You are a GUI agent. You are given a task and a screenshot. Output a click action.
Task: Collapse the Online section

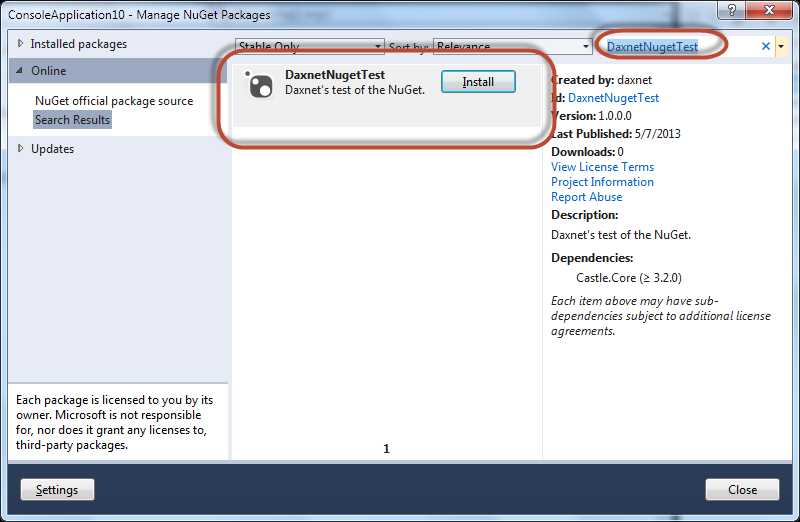(19, 70)
